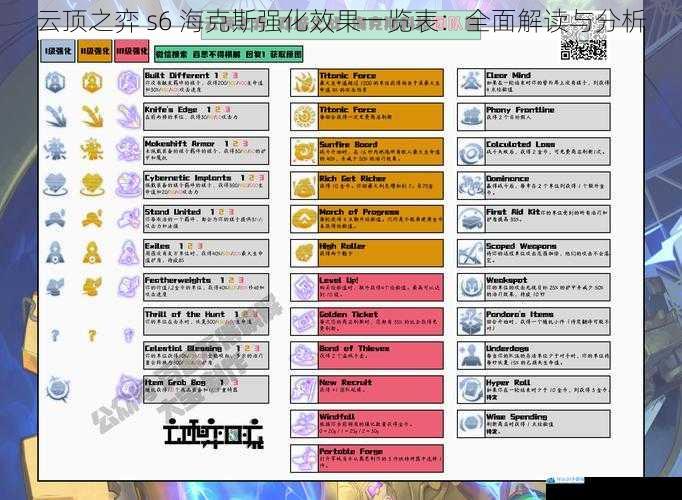This screenshot has width=682, height=500.
Task: Click the New Recruit icon
Action: pos(304,390)
